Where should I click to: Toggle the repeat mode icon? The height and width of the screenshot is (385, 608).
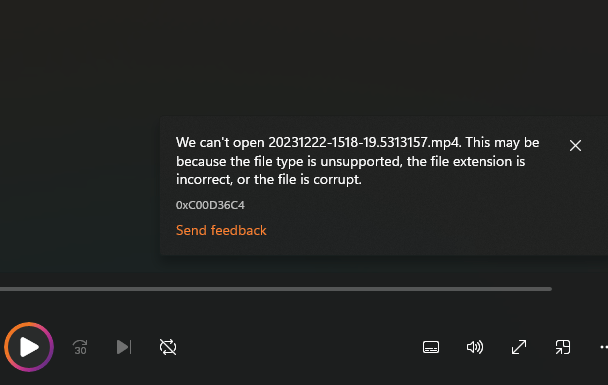[x=168, y=347]
